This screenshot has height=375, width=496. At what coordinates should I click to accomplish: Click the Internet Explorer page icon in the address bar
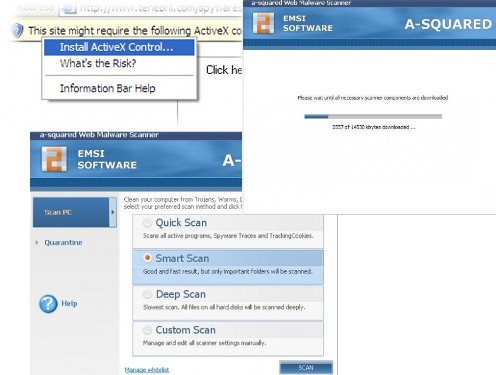tap(69, 8)
